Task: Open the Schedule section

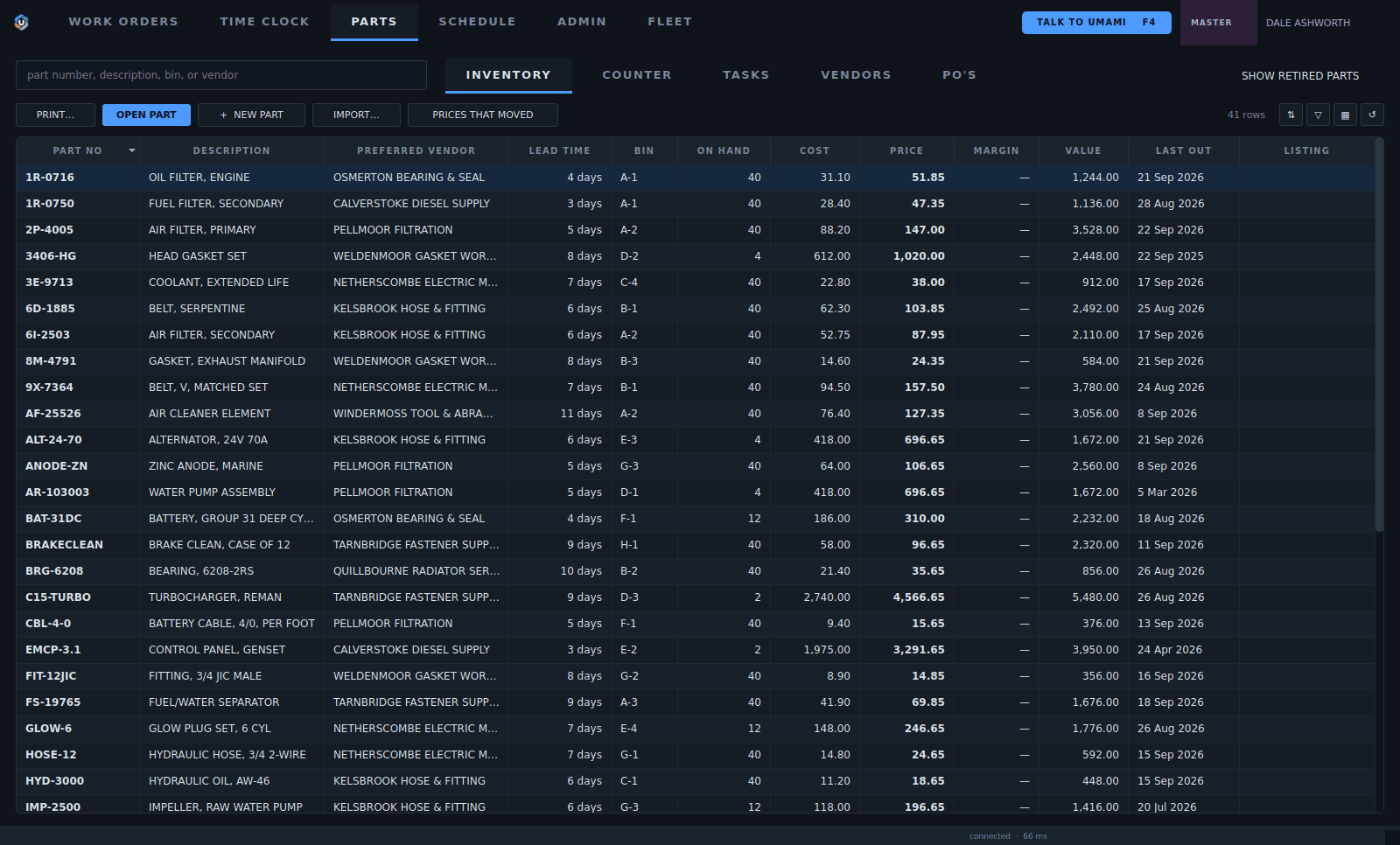Action: coord(477,22)
